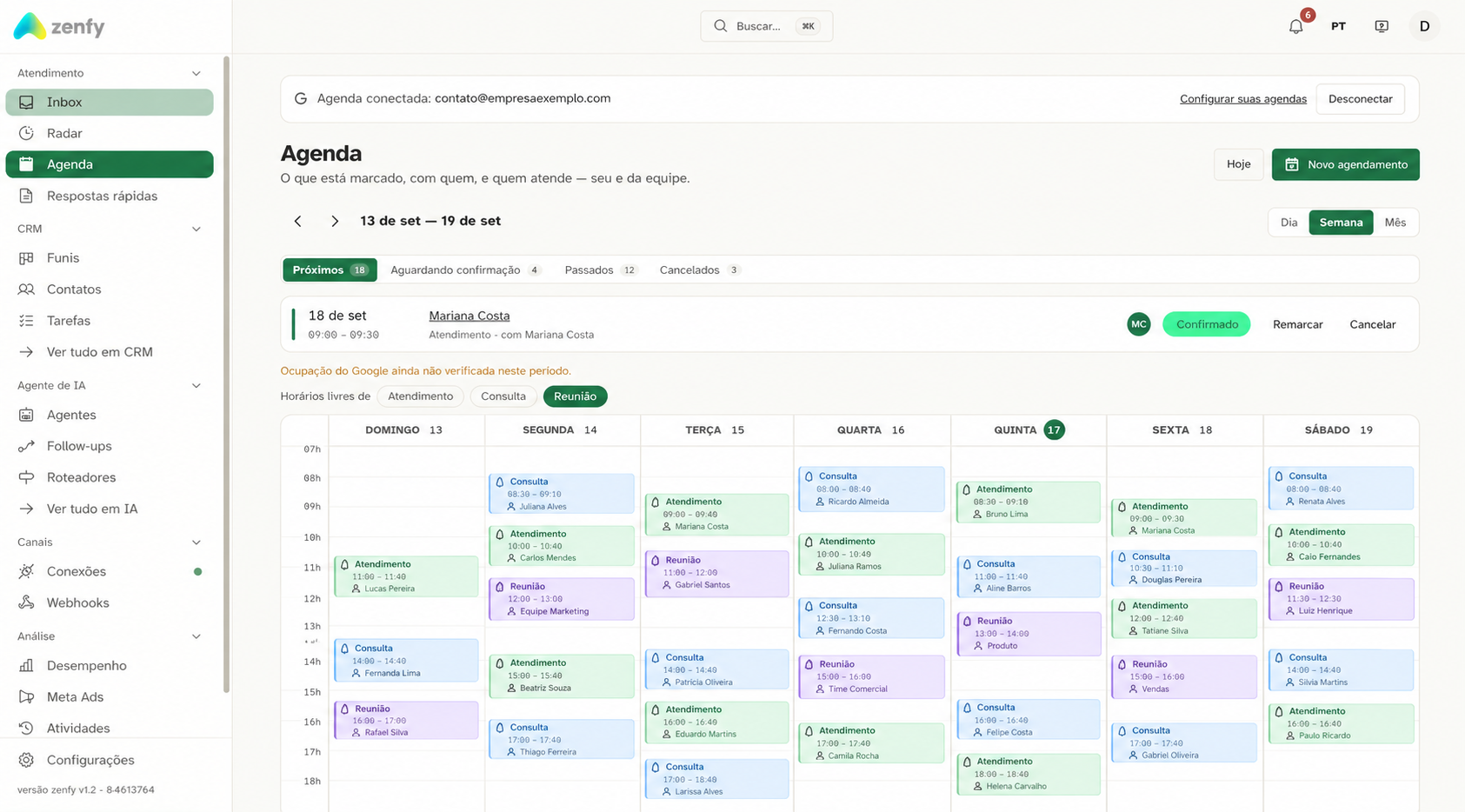
Task: Open Webhooks in the sidebar
Action: (x=110, y=602)
